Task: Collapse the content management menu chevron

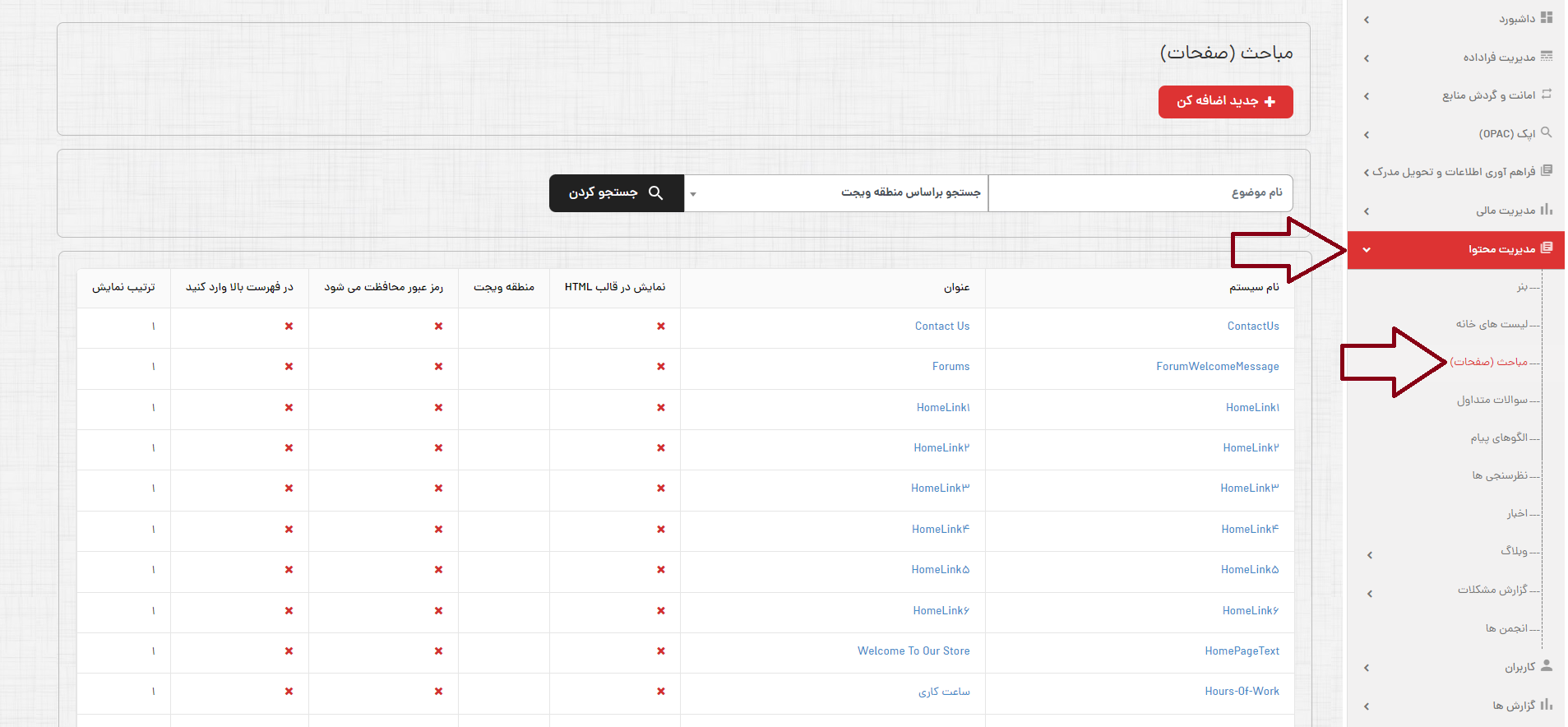Action: 1367,250
